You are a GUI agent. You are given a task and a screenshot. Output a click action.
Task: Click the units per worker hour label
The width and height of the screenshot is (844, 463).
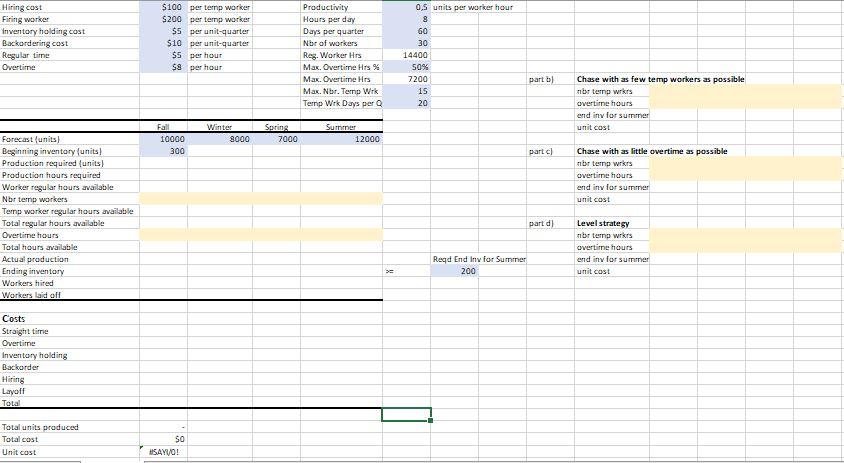(x=473, y=7)
